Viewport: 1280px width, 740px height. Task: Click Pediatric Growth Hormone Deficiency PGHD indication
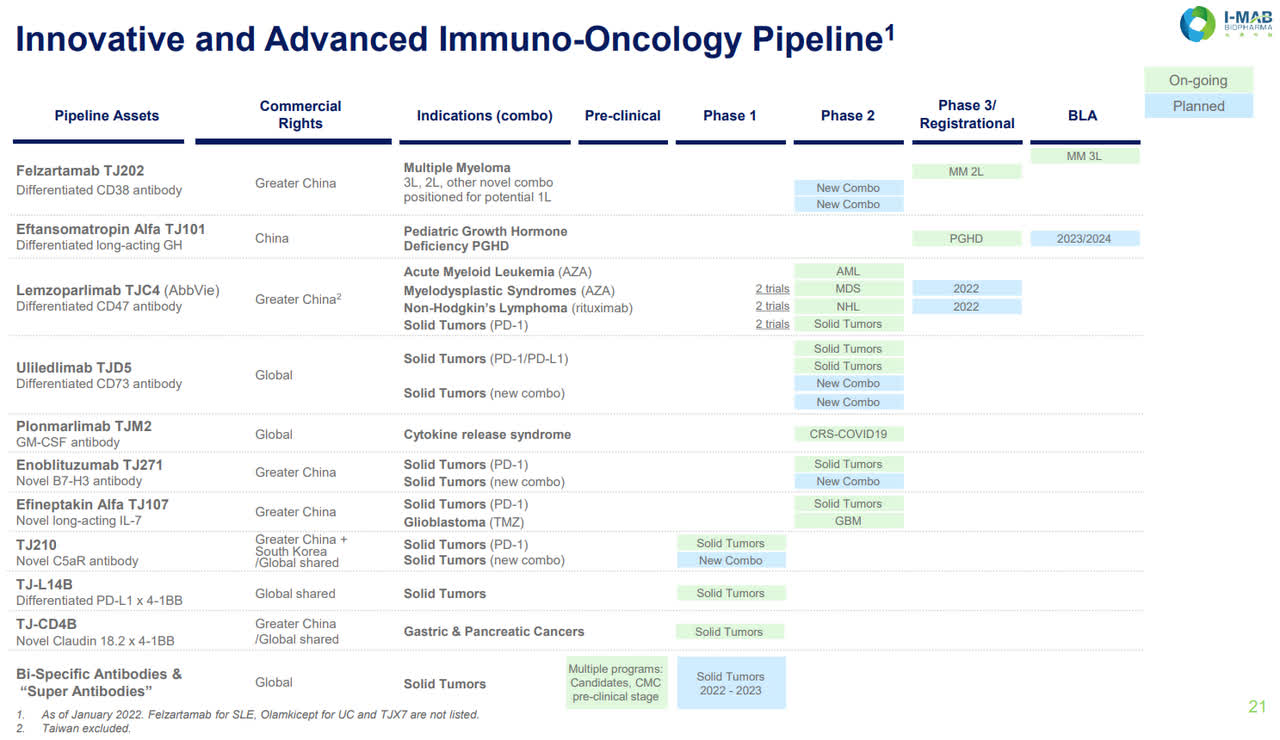[x=485, y=239]
